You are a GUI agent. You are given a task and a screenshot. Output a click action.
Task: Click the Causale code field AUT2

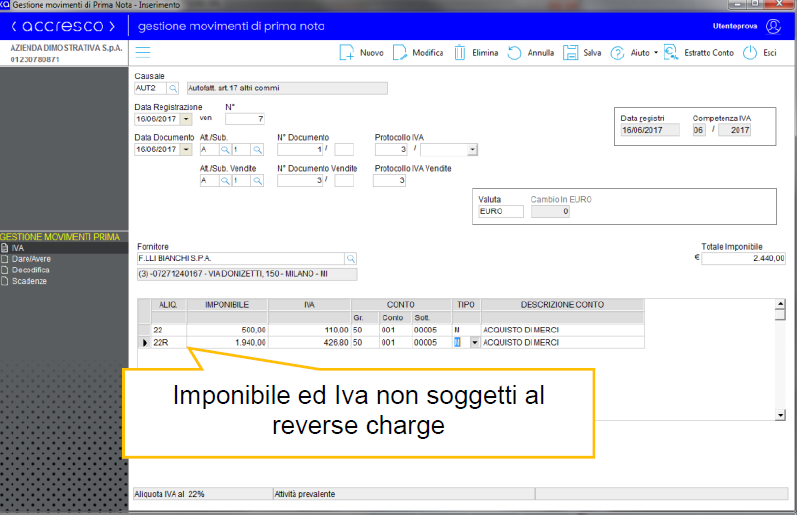tap(150, 88)
